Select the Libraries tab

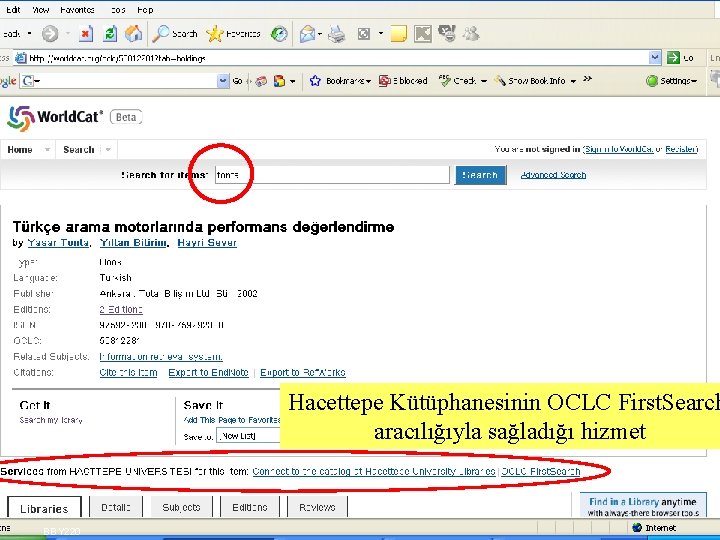point(44,508)
